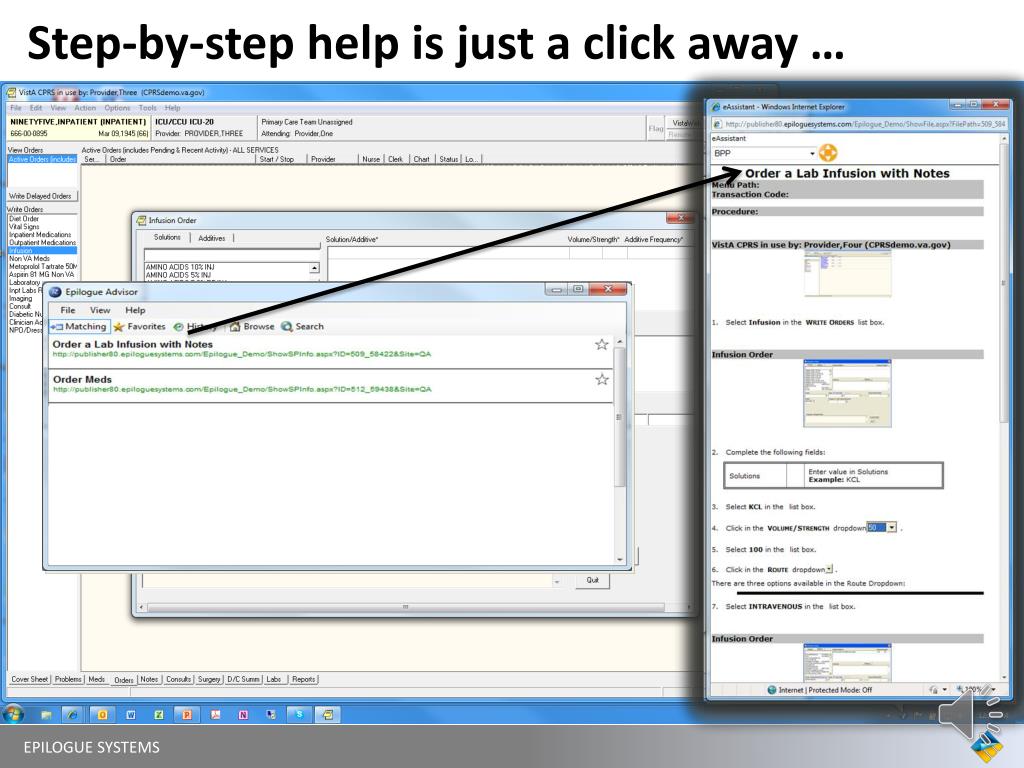Open Skype from taskbar
This screenshot has height=768, width=1024.
(299, 714)
